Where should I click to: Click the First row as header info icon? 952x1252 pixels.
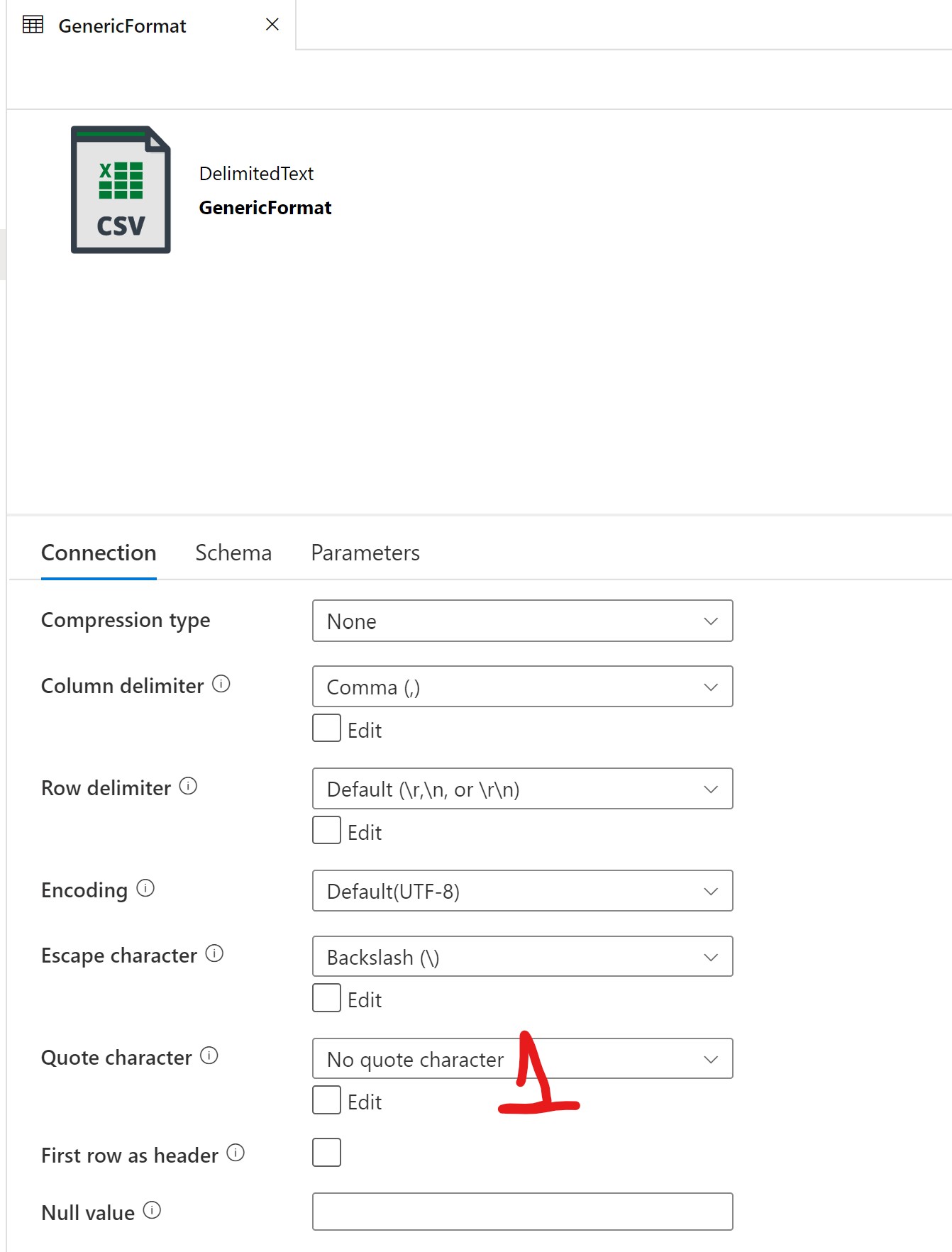click(236, 1153)
